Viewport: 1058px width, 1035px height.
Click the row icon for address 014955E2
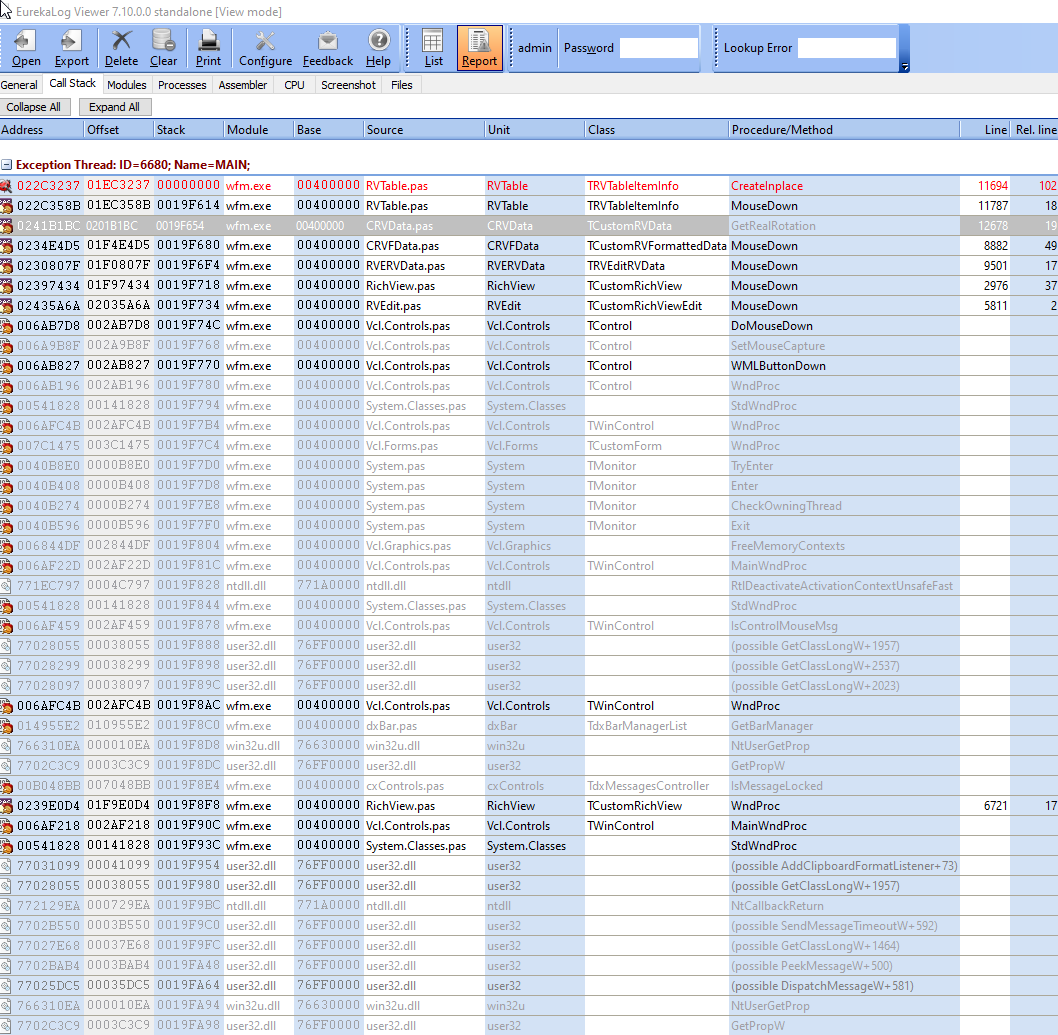[6, 726]
